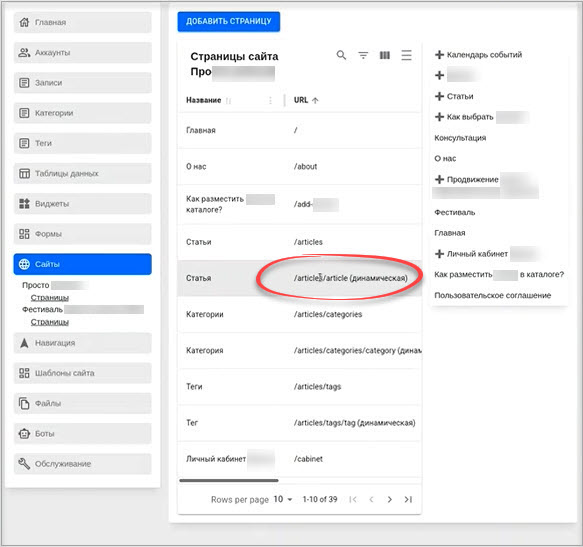Click the Виджеты widgets icon
This screenshot has height=547, width=583.
pos(24,203)
